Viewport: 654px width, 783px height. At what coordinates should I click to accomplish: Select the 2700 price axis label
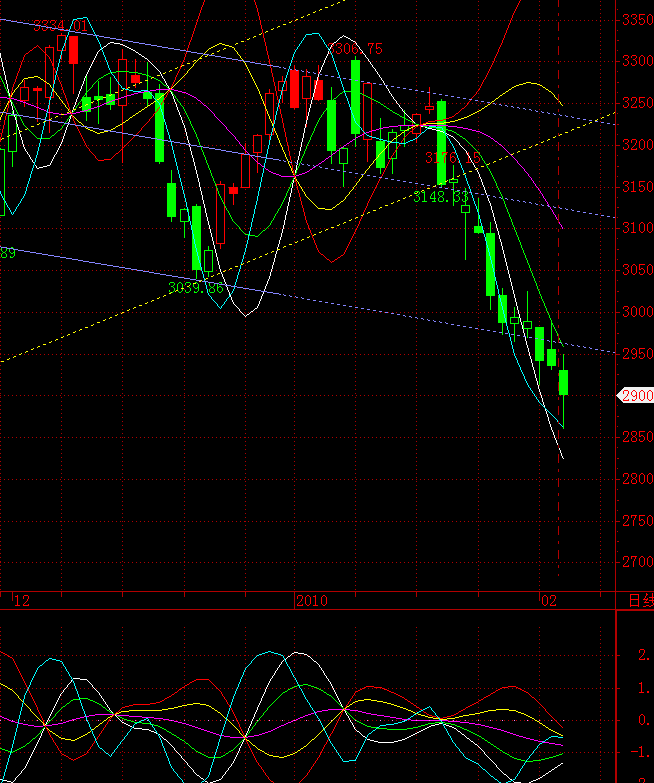pyautogui.click(x=638, y=563)
